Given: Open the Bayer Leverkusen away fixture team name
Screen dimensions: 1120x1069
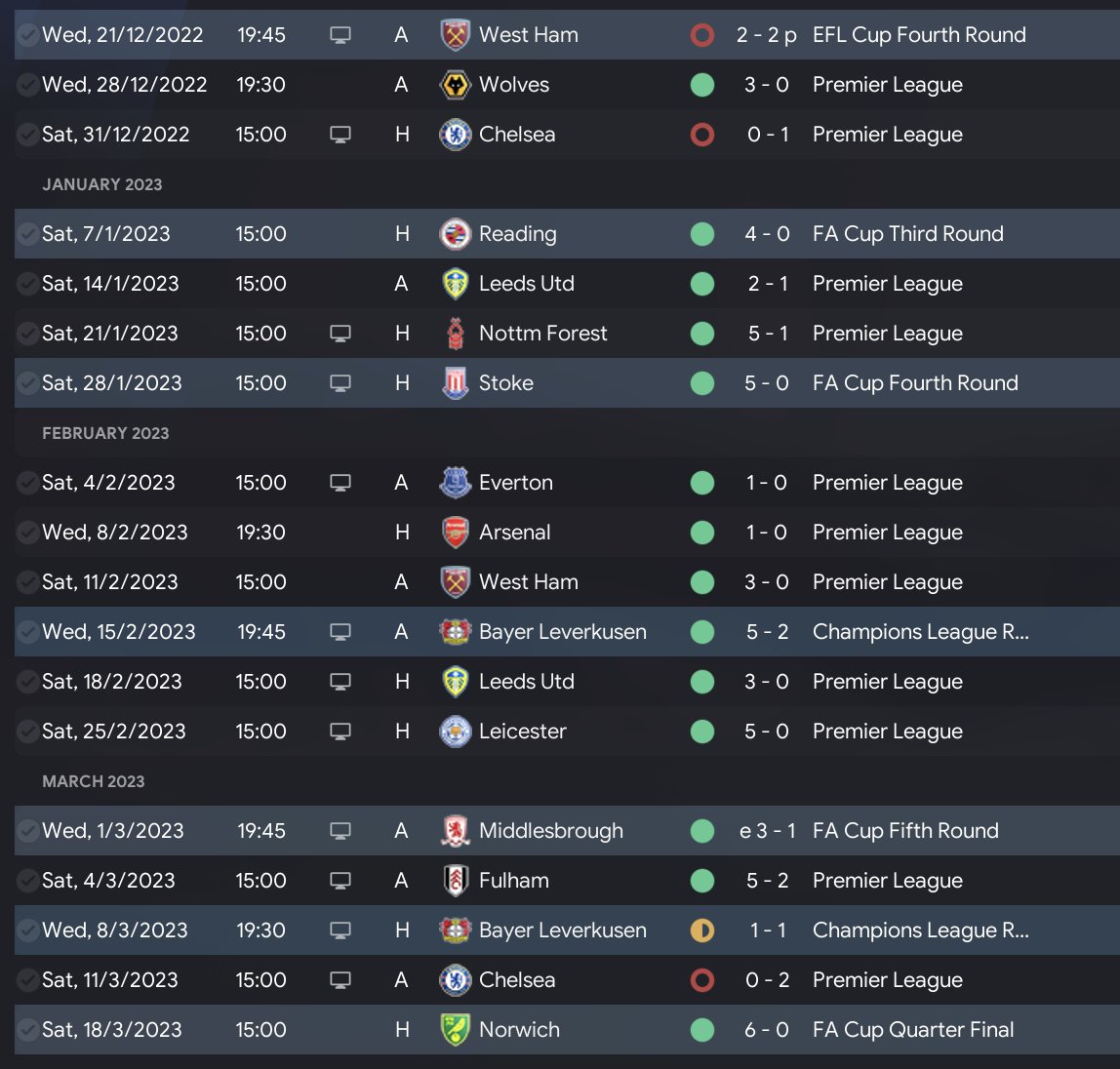Looking at the screenshot, I should [562, 632].
